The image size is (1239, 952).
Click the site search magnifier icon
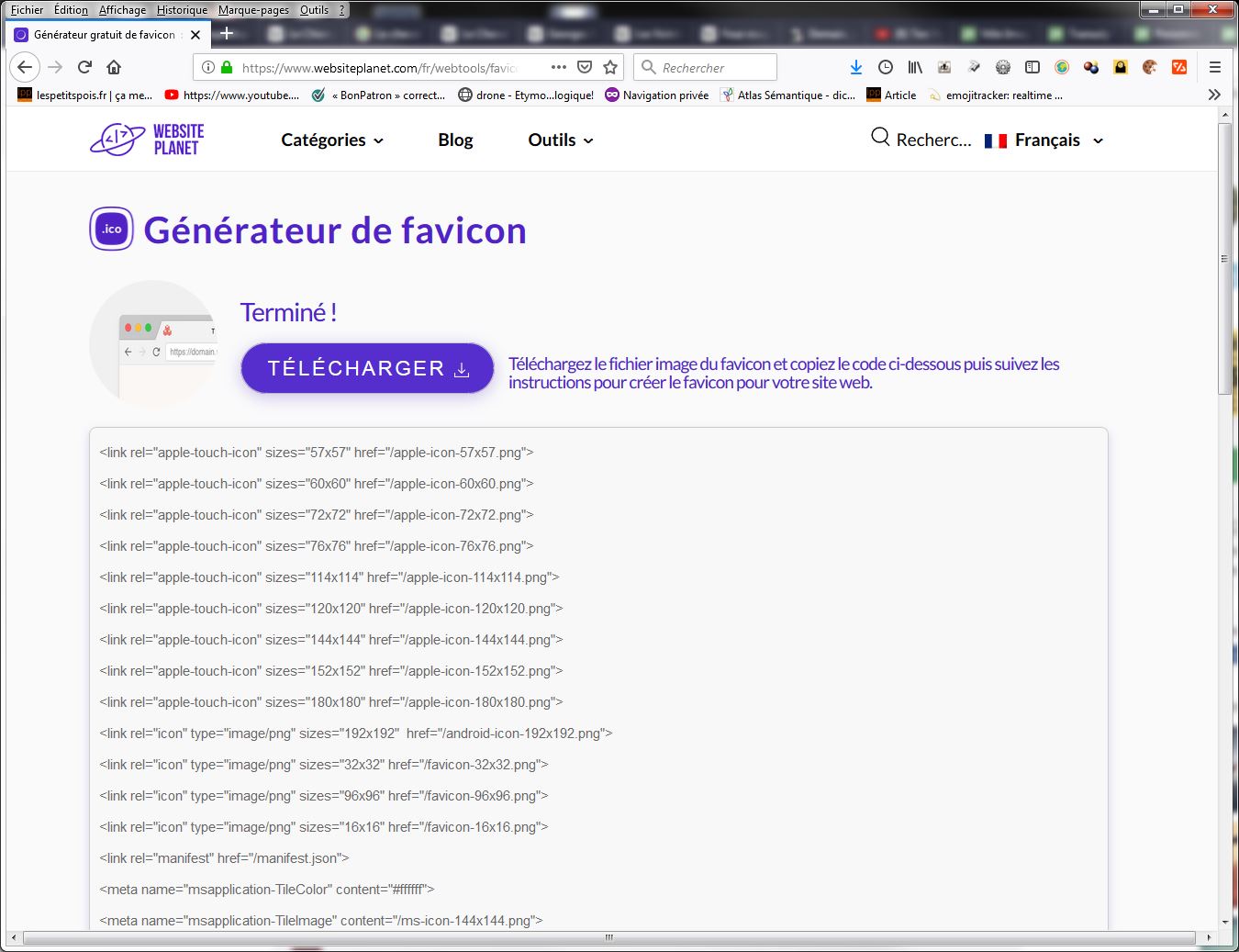[880, 138]
